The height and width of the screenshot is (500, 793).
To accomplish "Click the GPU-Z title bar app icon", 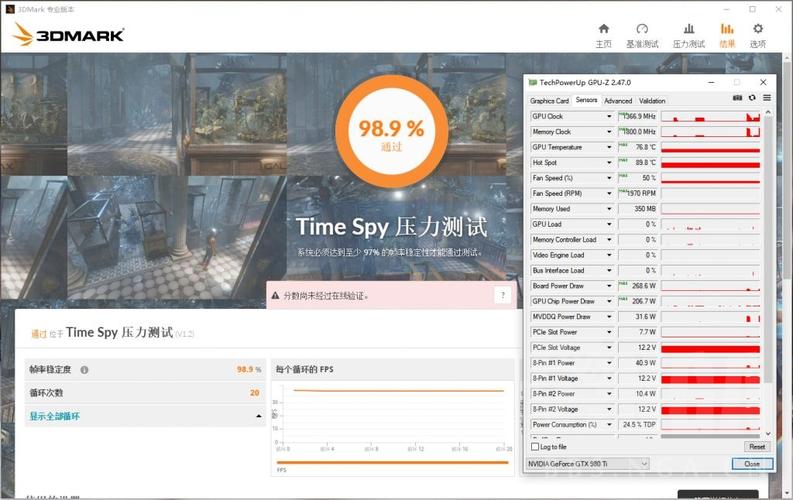I will pyautogui.click(x=532, y=82).
